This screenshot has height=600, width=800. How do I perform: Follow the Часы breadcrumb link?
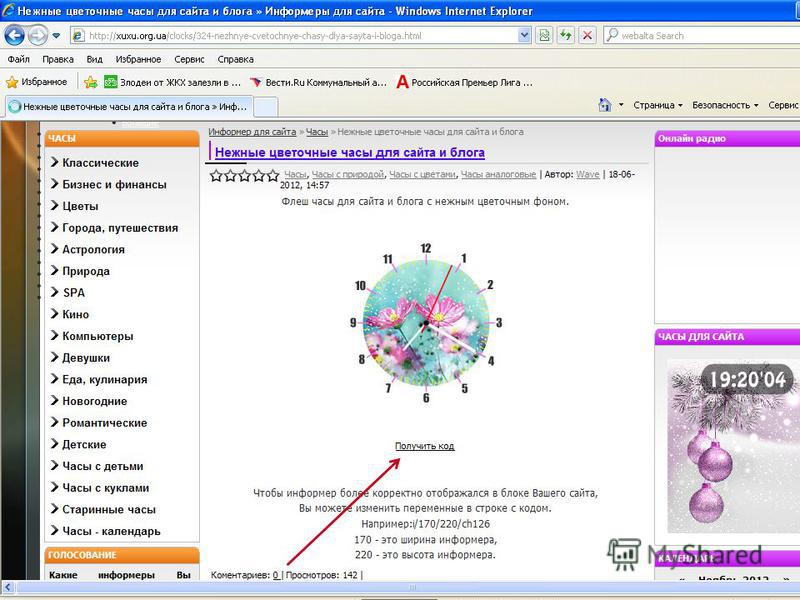pos(317,132)
